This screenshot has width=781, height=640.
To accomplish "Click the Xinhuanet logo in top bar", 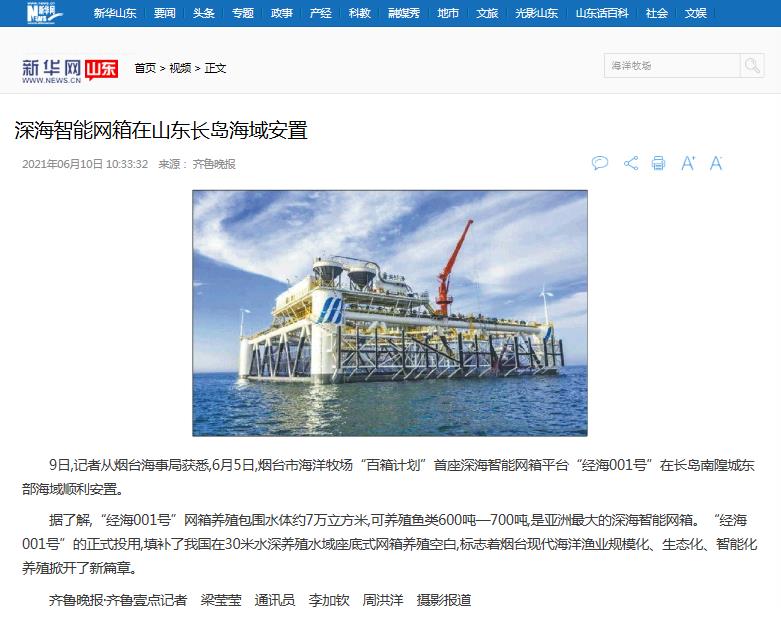I will coord(44,13).
